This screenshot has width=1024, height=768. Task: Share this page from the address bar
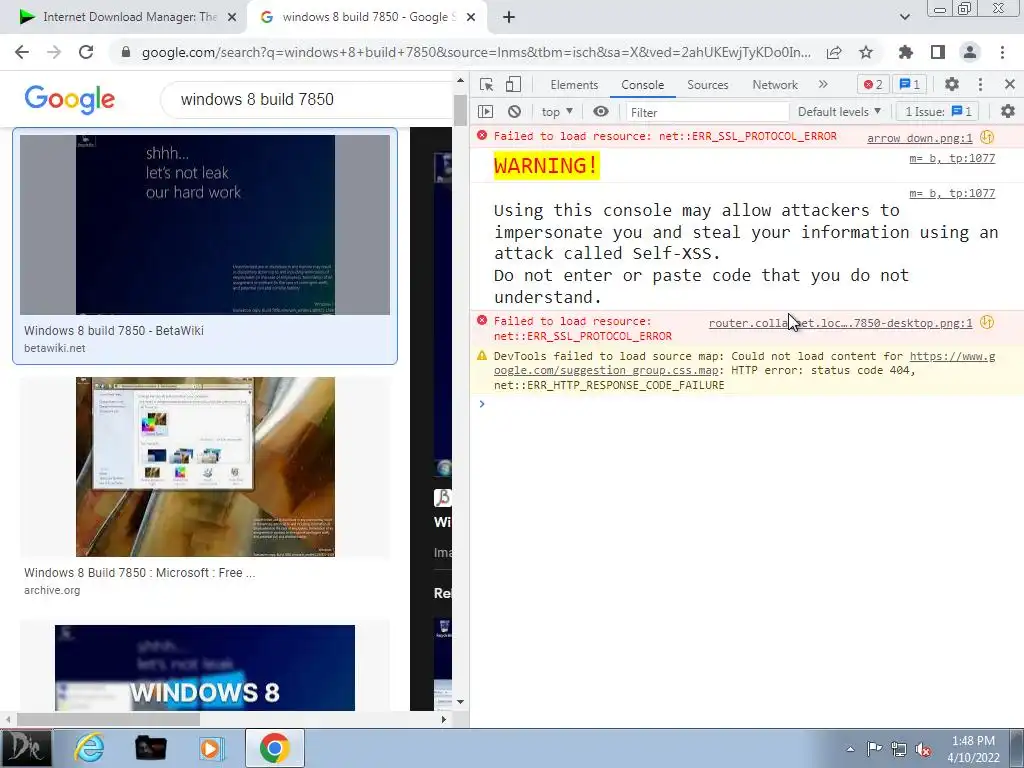(x=834, y=53)
